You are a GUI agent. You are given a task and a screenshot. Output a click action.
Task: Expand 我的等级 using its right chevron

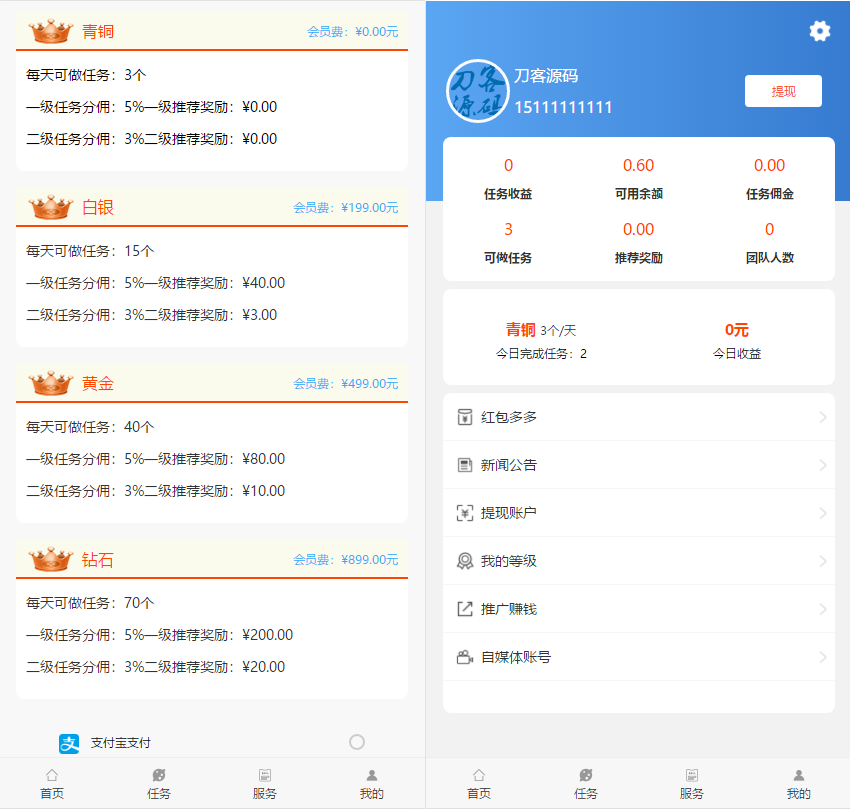(823, 561)
